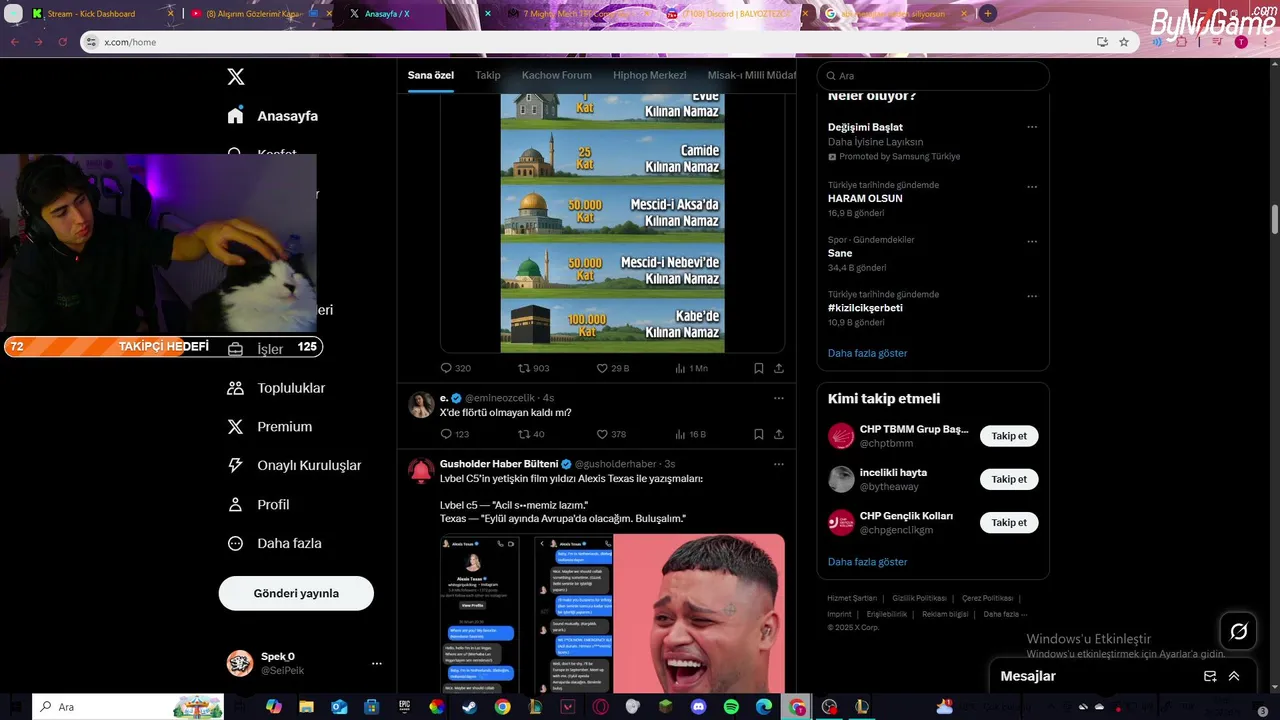Click new message icon in Mesajlar bar
The image size is (1280, 720).
pos(1210,676)
